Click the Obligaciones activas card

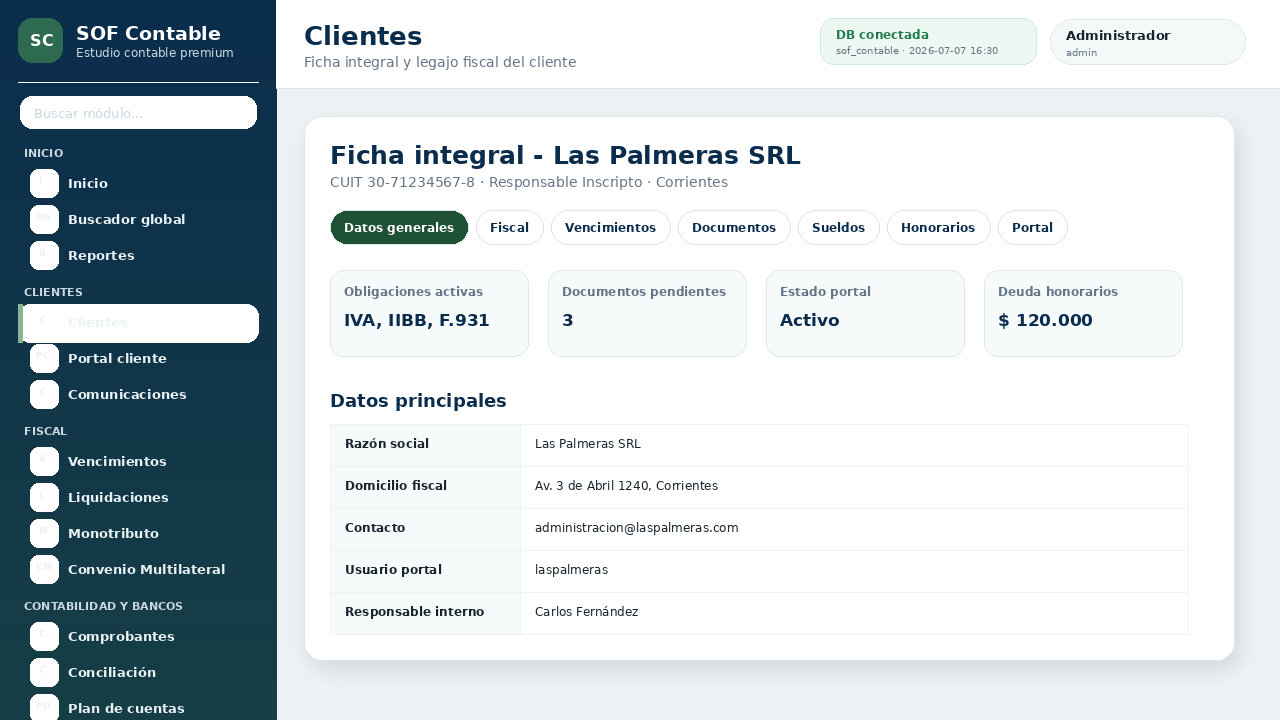click(429, 313)
